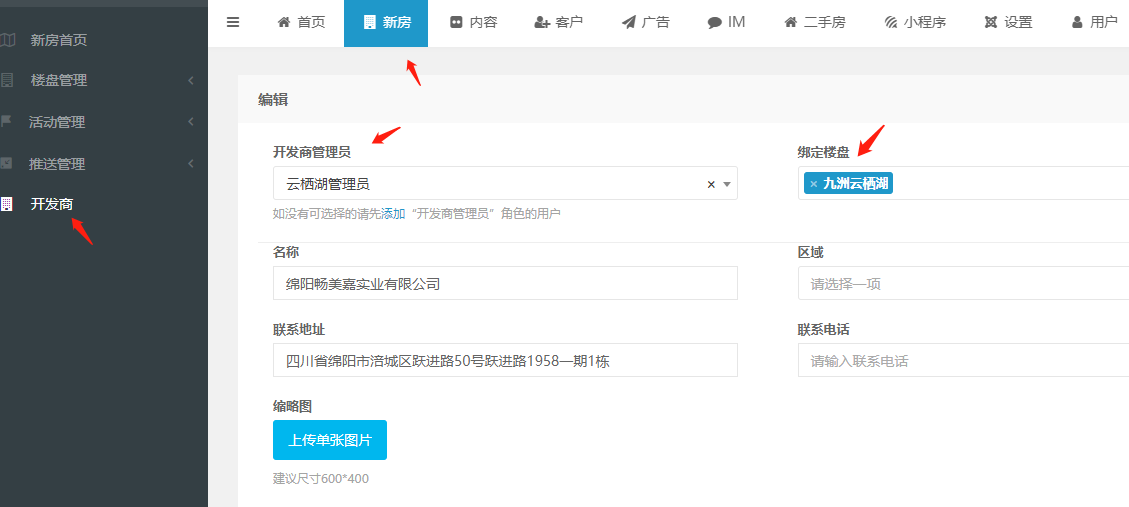Open the 用户 top menu
This screenshot has height=507, width=1129.
1094,22
